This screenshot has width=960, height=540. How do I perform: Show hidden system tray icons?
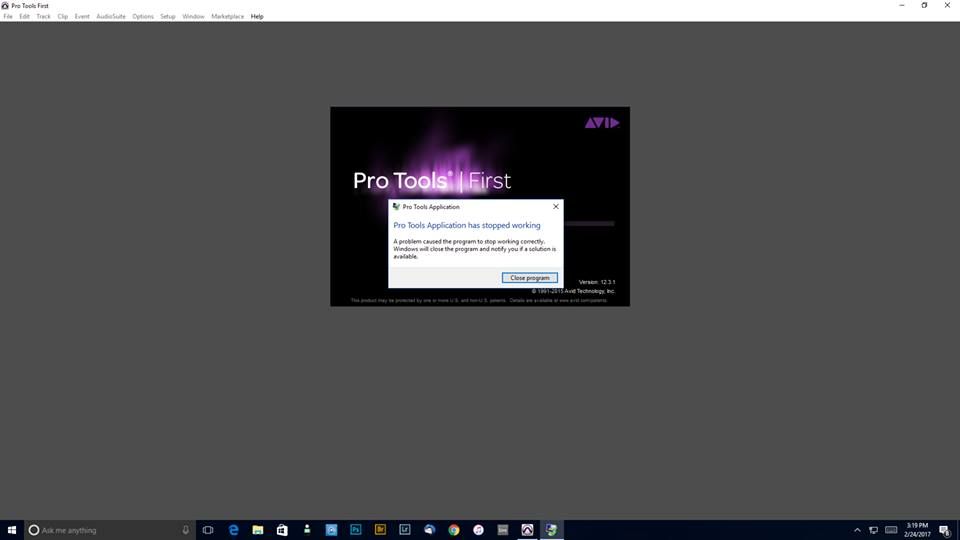point(857,530)
